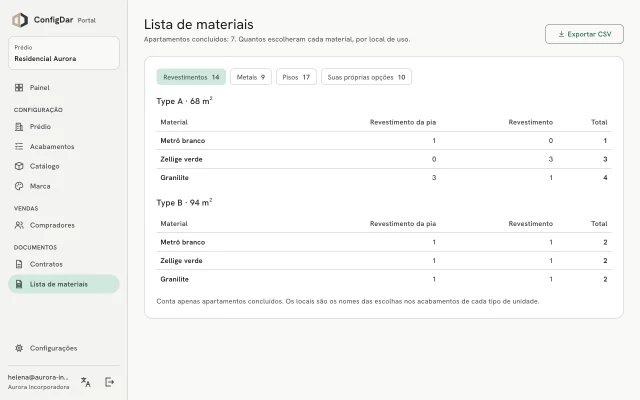This screenshot has width=640, height=400.
Task: Click the Conta apenas apartamentos concluídos footnote
Action: 348,302
